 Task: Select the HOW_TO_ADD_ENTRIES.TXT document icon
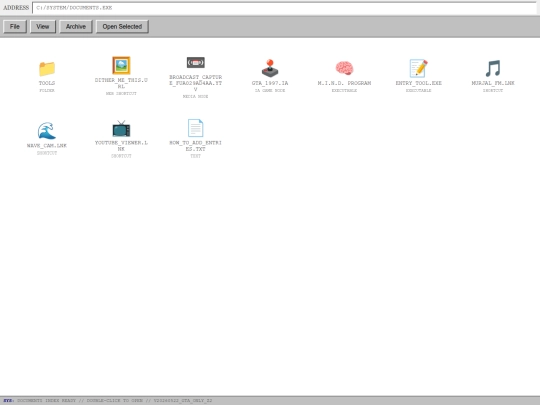pos(196,128)
